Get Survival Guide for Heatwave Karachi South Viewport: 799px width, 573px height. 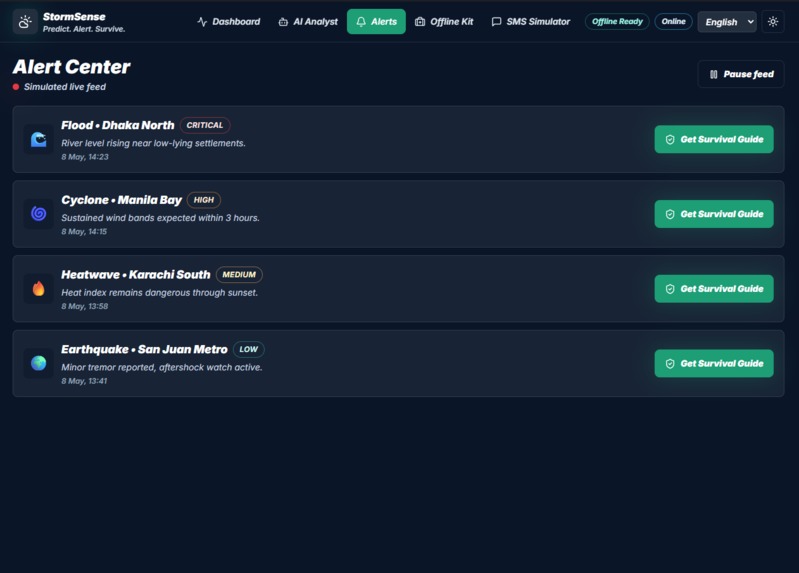(714, 289)
